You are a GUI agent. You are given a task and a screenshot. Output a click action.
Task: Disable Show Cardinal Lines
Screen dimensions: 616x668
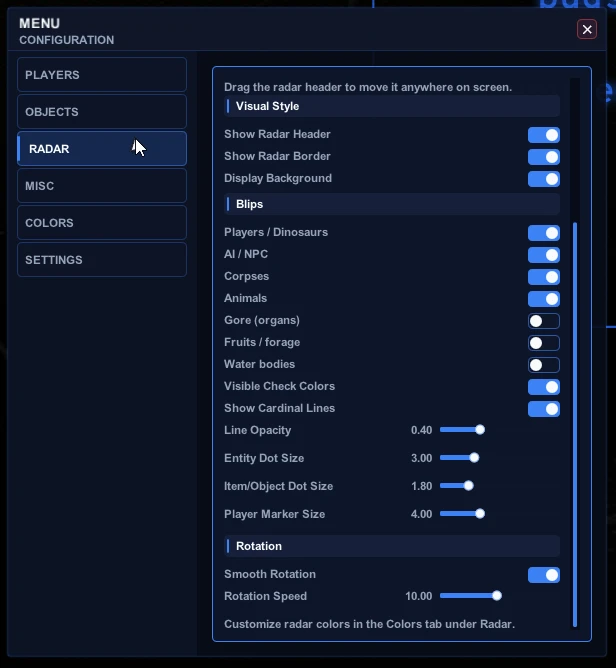pyautogui.click(x=544, y=409)
